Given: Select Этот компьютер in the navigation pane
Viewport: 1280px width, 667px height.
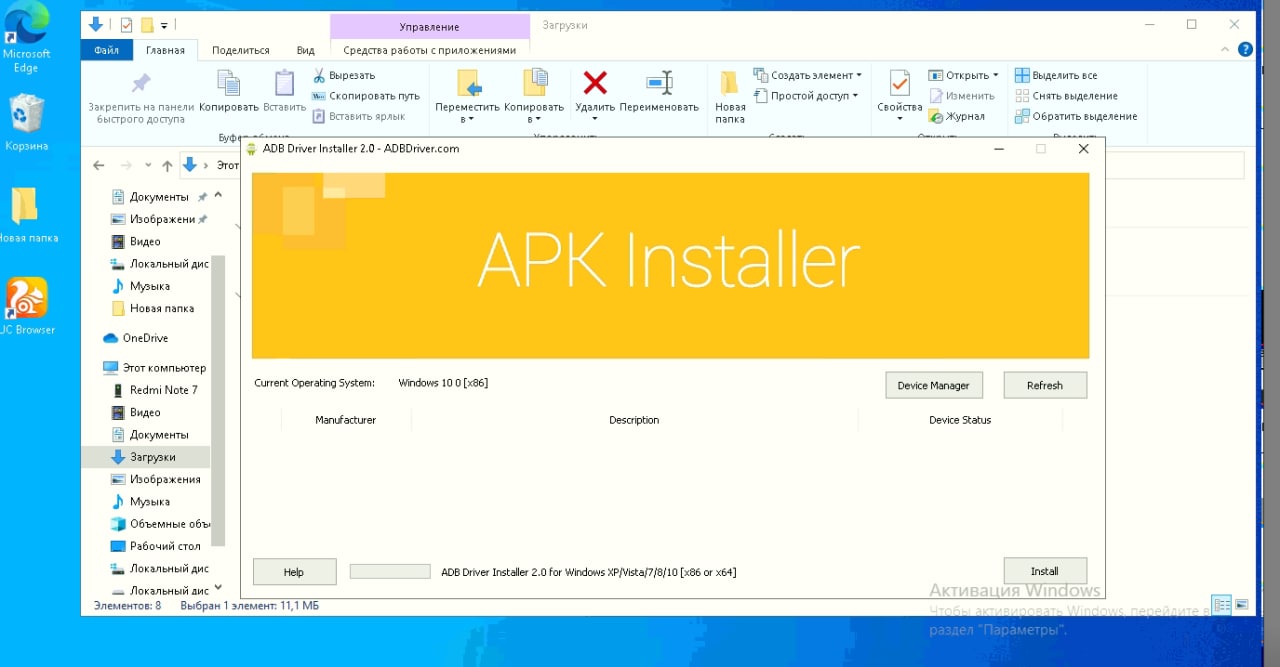Looking at the screenshot, I should tap(164, 368).
